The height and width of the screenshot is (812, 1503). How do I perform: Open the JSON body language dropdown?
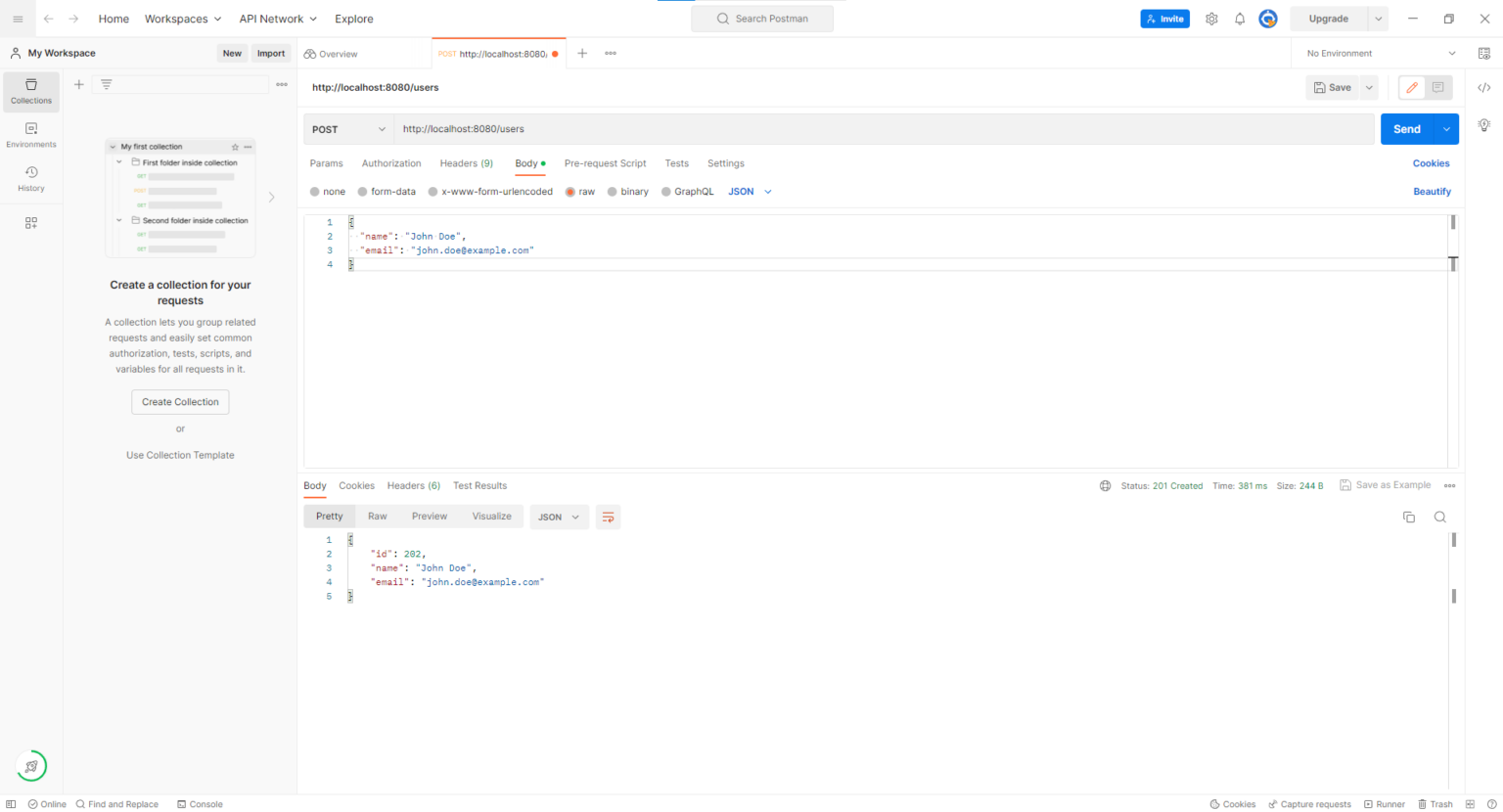coord(748,191)
